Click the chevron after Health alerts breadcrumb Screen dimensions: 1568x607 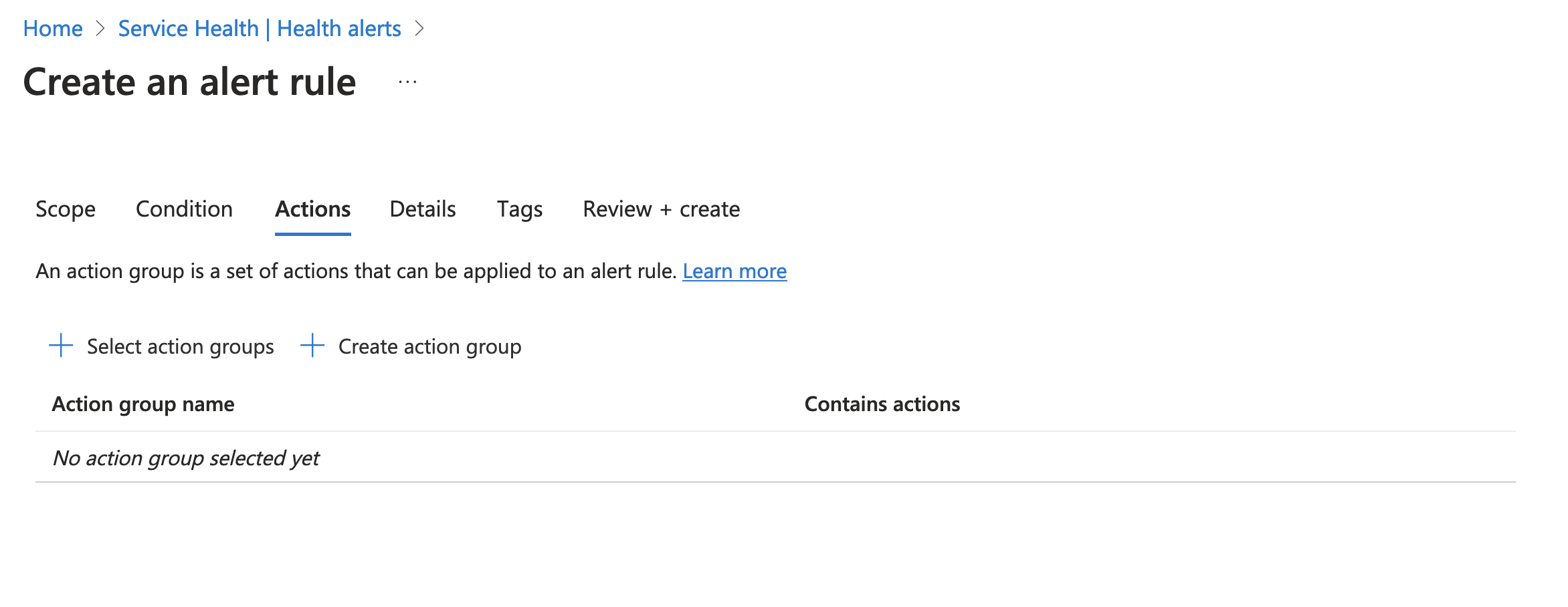coord(421,28)
